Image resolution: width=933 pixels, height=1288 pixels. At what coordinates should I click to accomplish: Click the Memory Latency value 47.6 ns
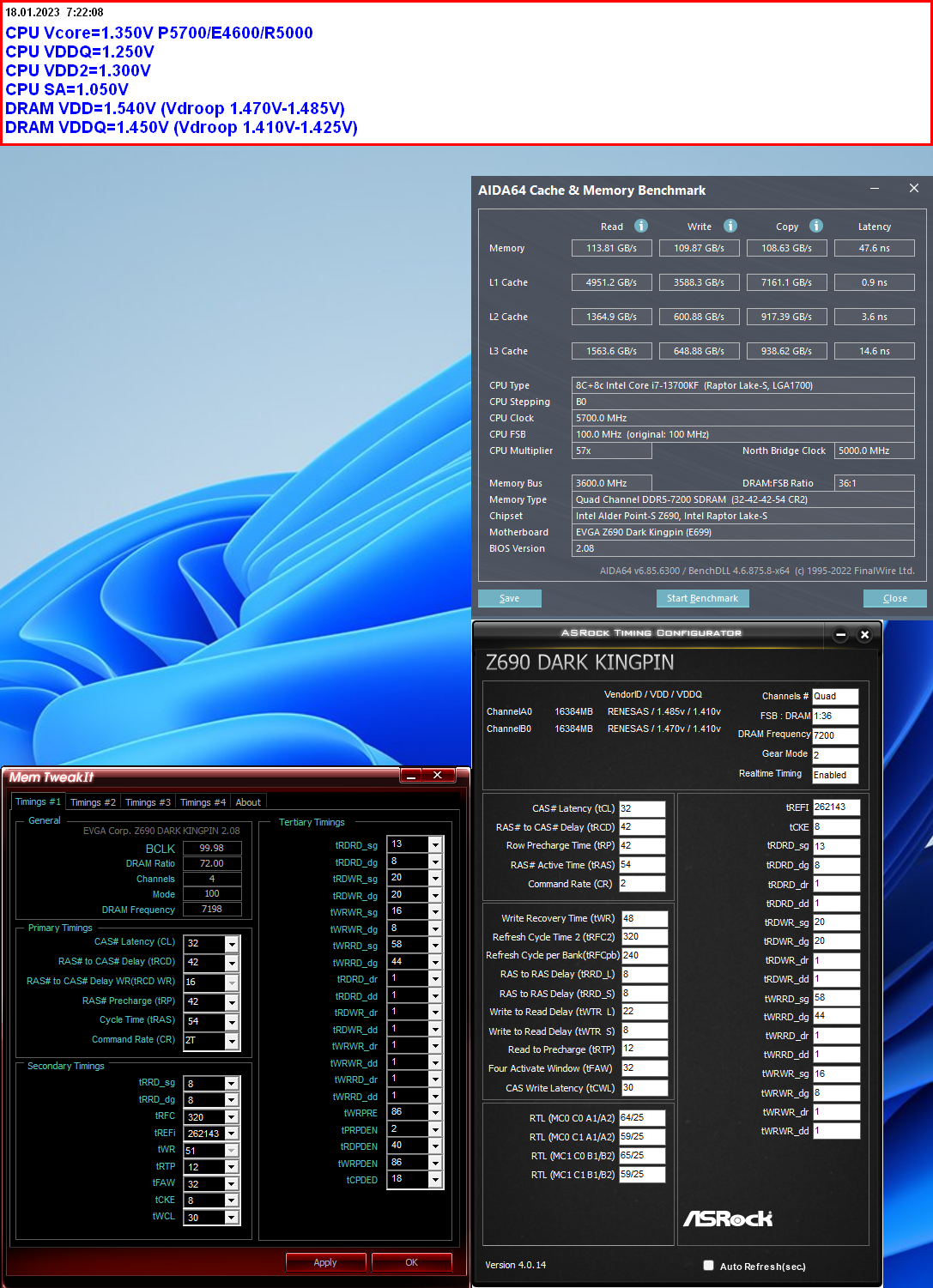click(875, 248)
